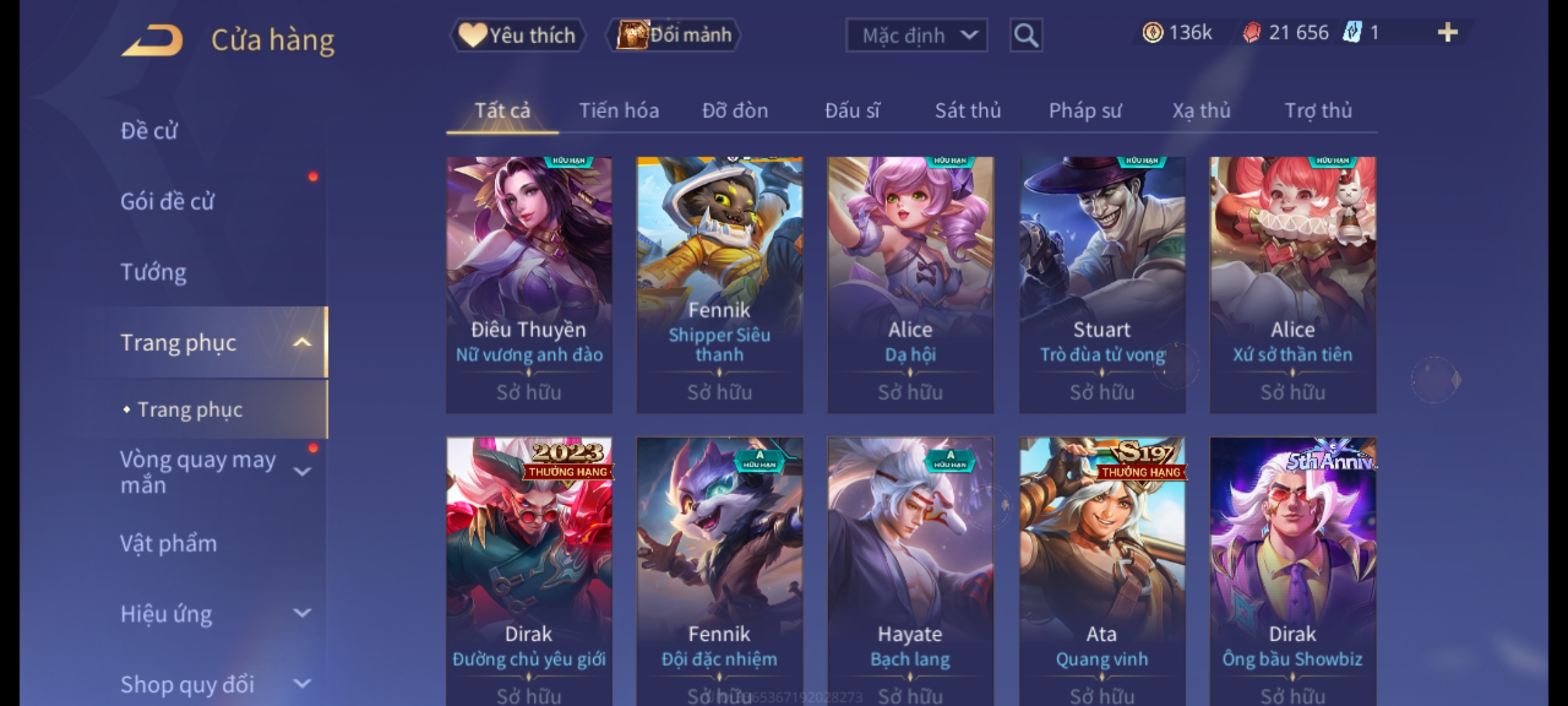Viewport: 1568px width, 706px height.
Task: Select Stuart Trò đùa tử vong skin
Action: (1102, 285)
